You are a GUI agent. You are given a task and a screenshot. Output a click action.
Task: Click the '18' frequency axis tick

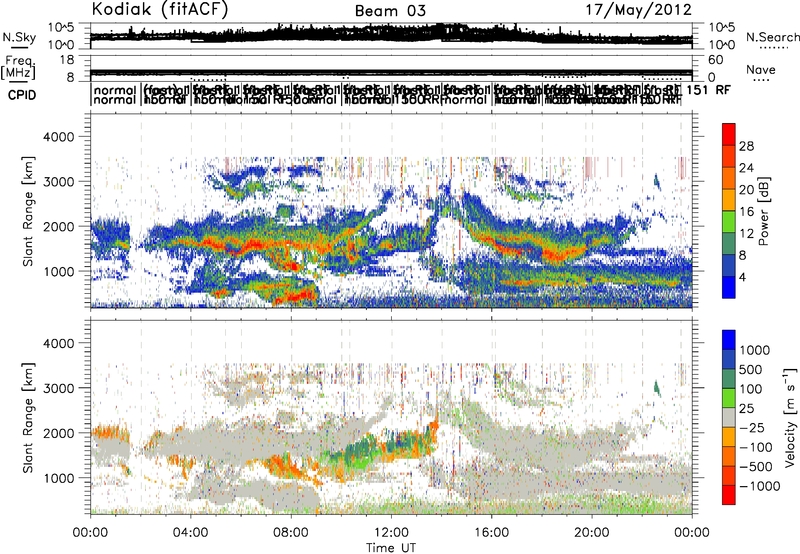coord(66,60)
